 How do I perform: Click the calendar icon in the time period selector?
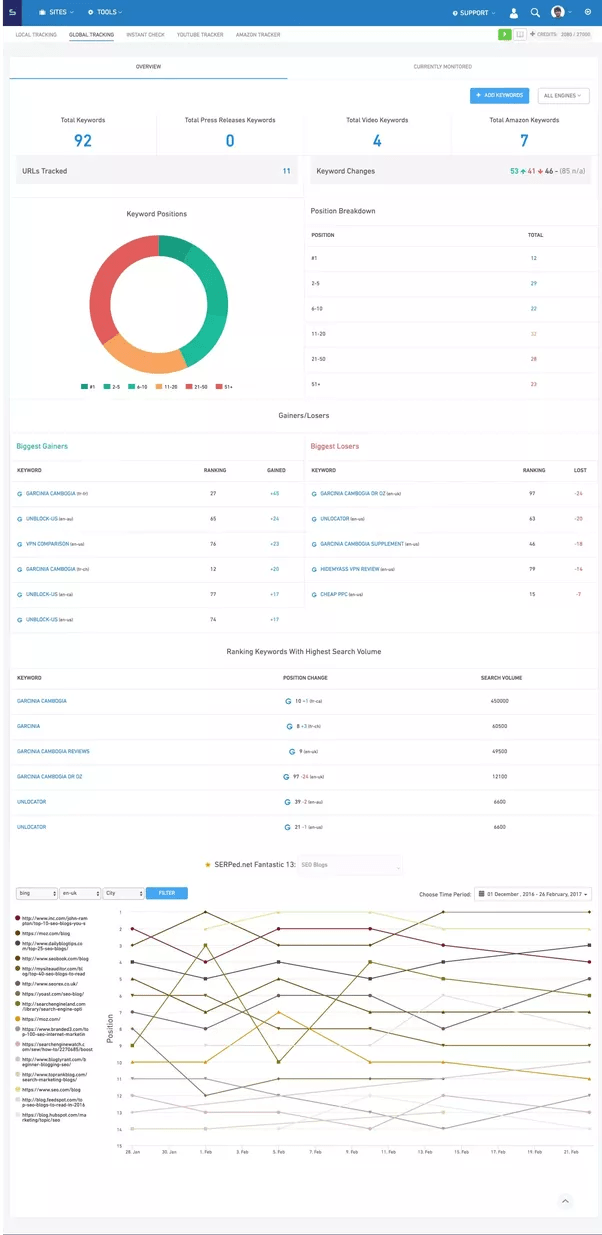[x=483, y=894]
